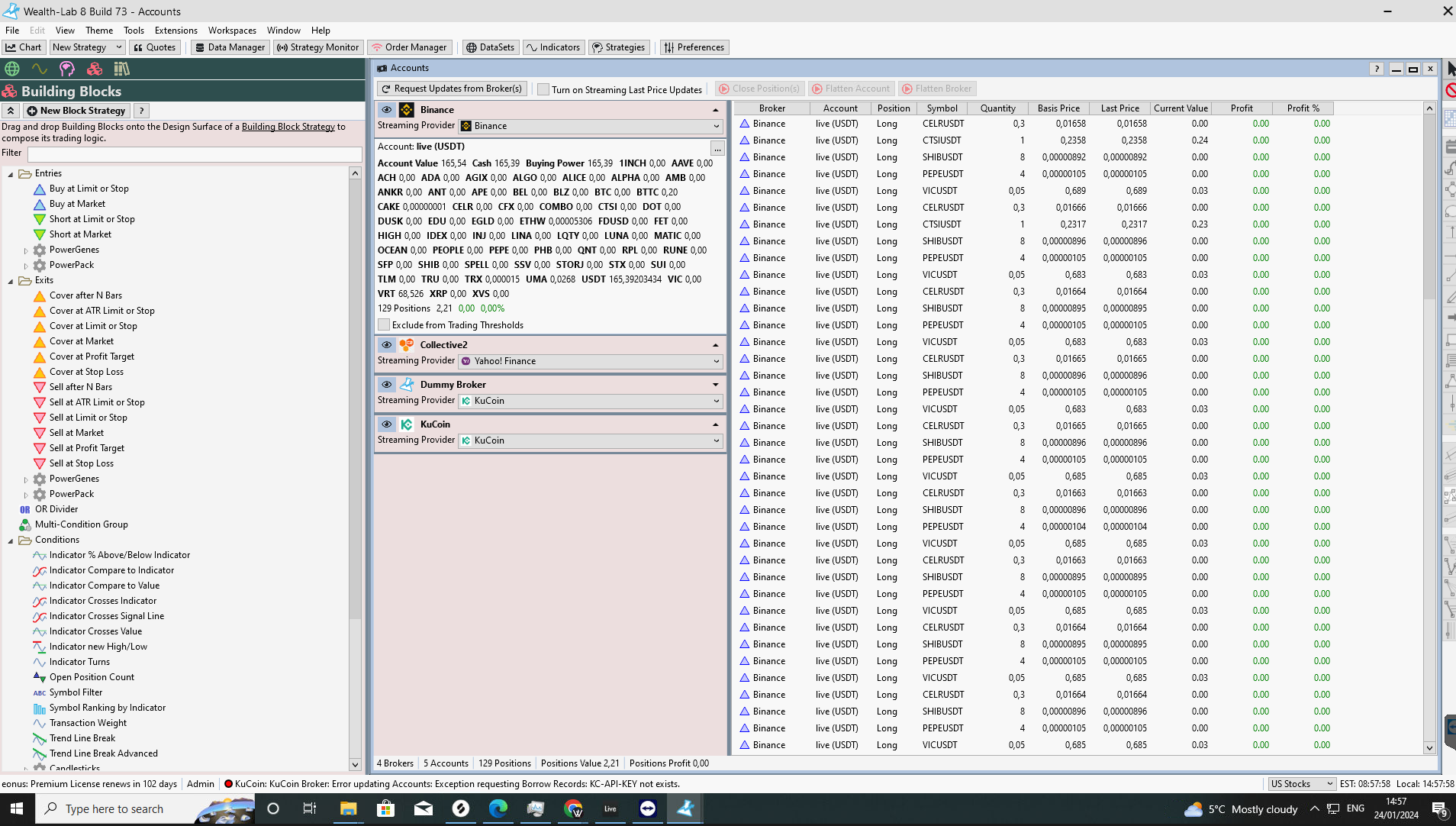Open the Workspaces menu
The height and width of the screenshot is (826, 1456).
232,31
